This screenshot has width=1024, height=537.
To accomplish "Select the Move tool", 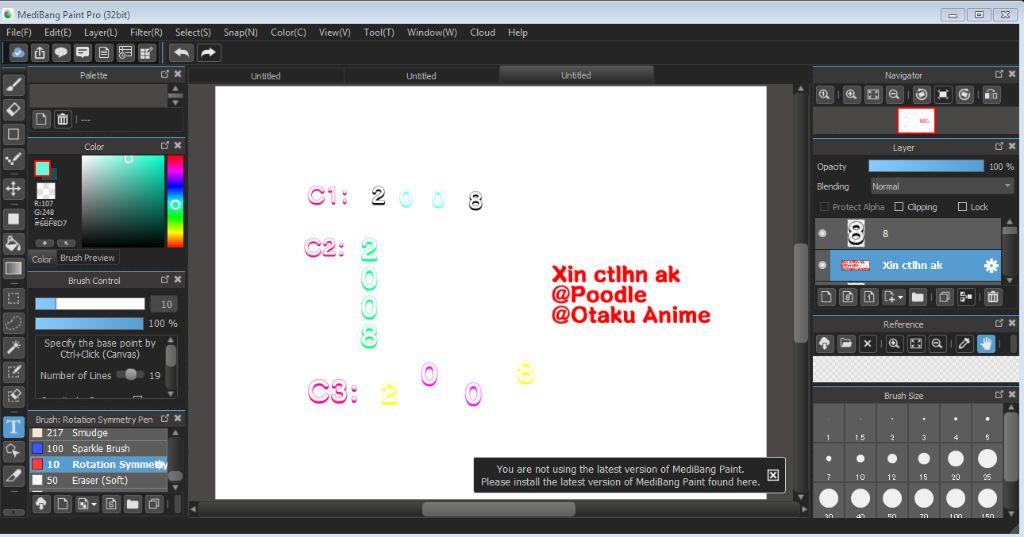I will (x=13, y=189).
